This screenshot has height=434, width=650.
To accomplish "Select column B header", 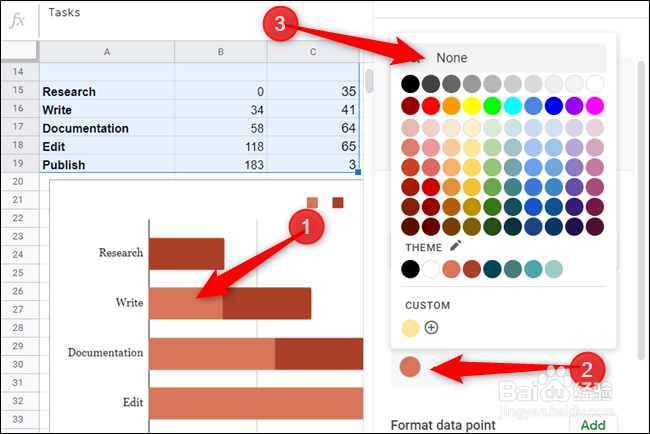I will (x=221, y=52).
